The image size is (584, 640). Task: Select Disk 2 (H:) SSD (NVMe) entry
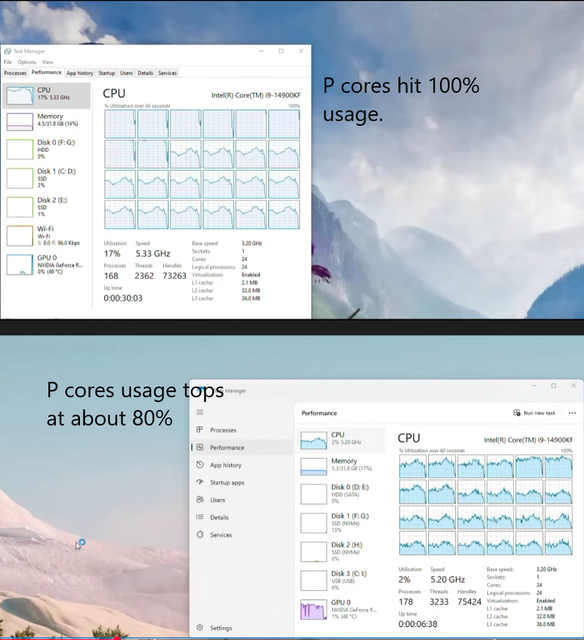341,551
